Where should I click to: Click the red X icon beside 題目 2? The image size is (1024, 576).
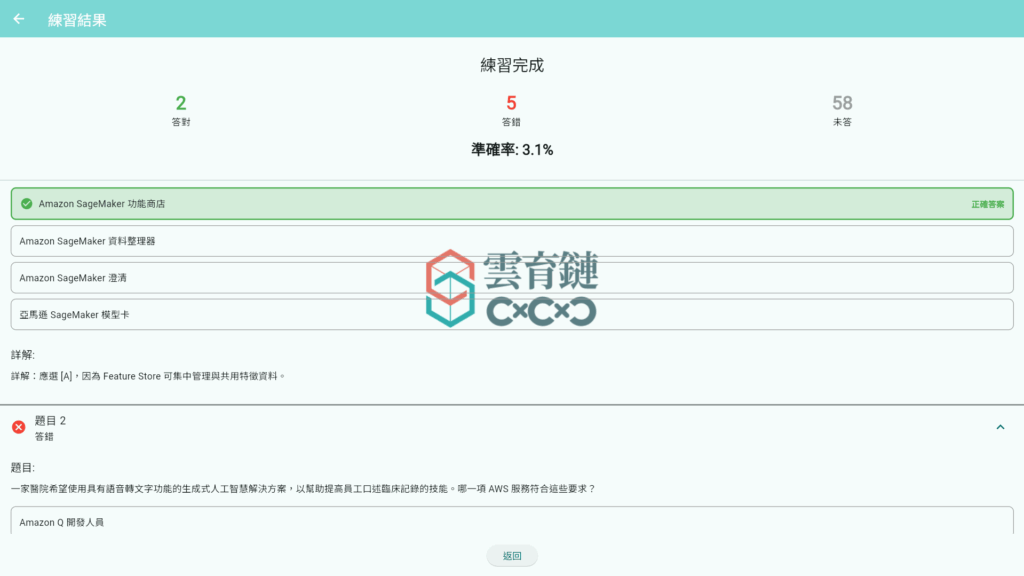[x=19, y=427]
